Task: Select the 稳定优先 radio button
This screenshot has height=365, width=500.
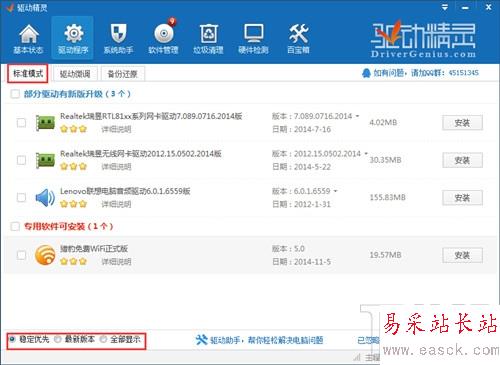Action: tap(12, 339)
